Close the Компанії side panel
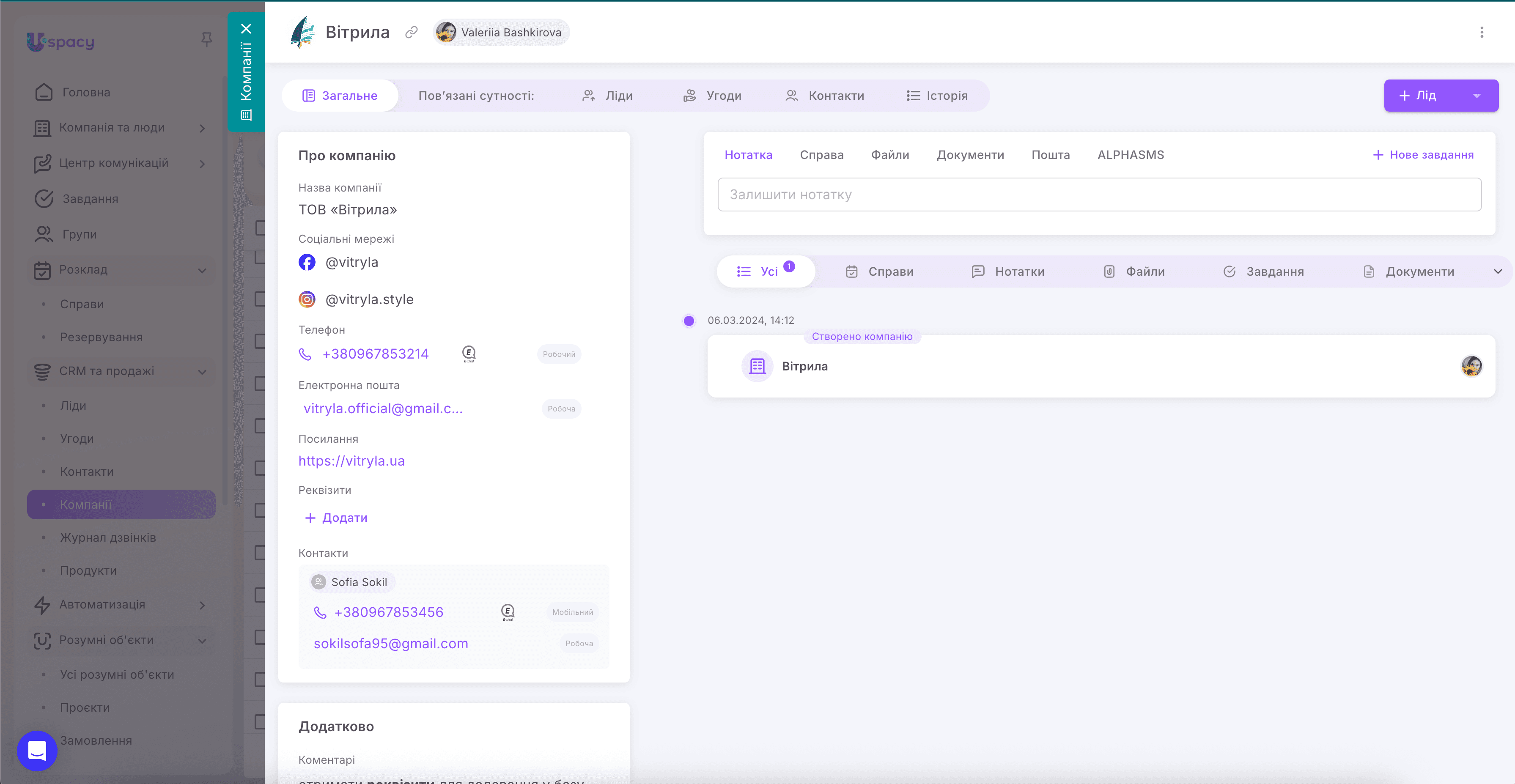Screen dimensions: 1515x784 click(x=246, y=29)
